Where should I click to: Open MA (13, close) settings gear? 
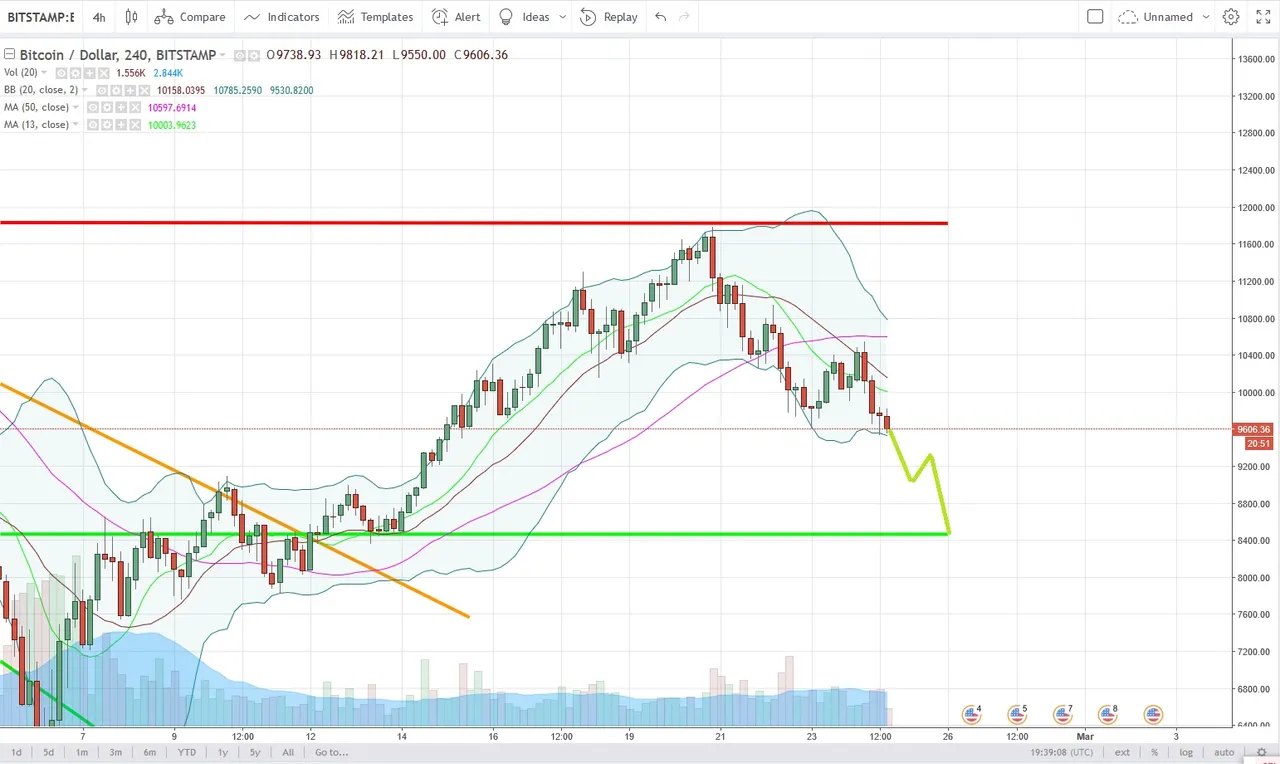(x=107, y=125)
